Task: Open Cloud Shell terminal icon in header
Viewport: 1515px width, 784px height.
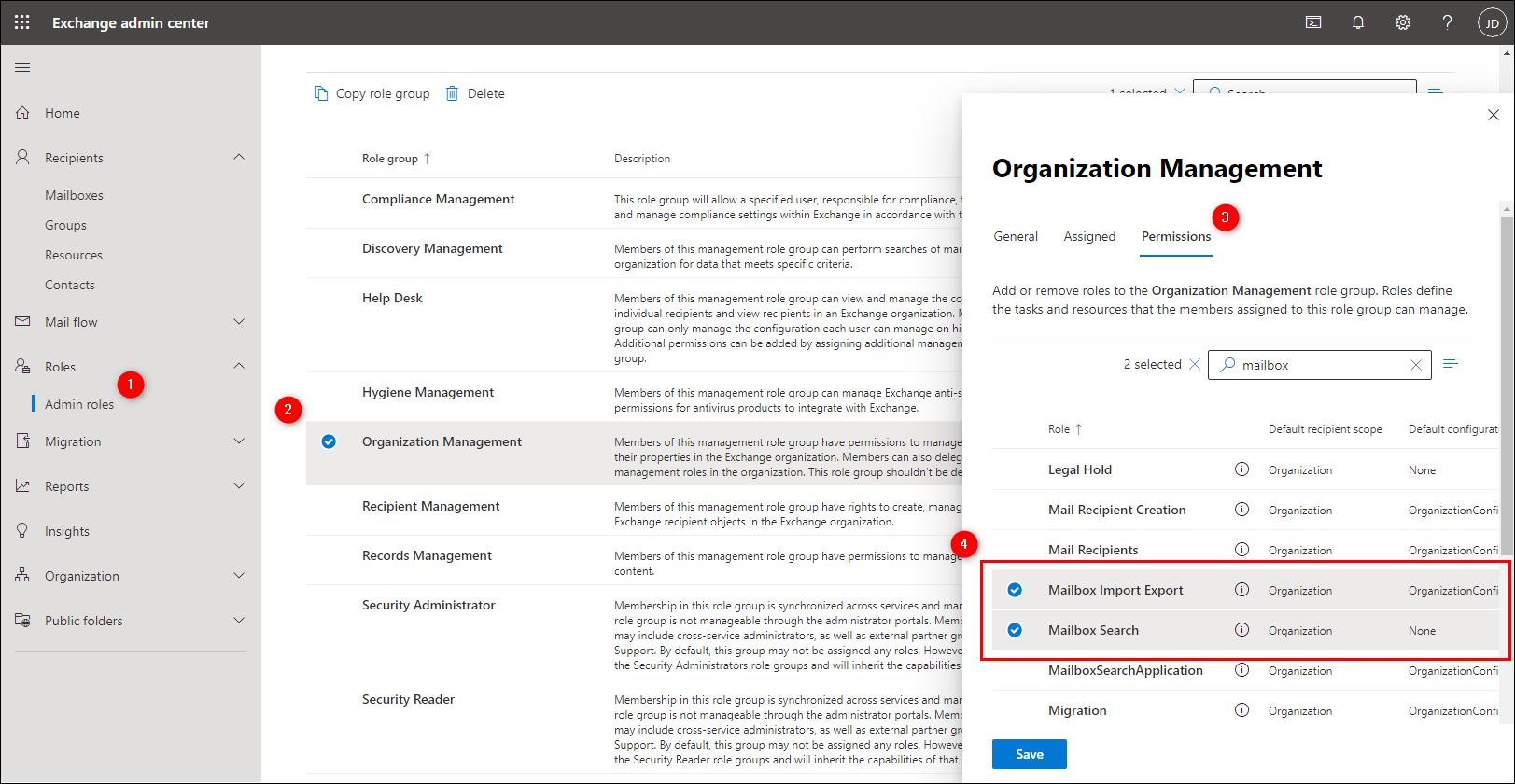Action: coord(1313,22)
